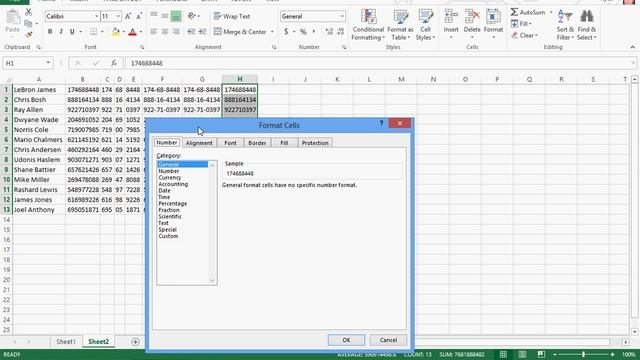The height and width of the screenshot is (360, 640).
Task: Select Custom category in list
Action: (168, 236)
